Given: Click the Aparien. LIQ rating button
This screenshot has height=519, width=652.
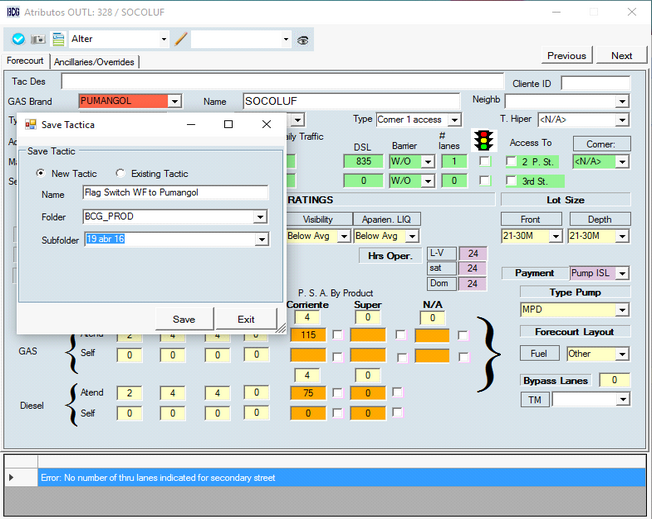Looking at the screenshot, I should pyautogui.click(x=386, y=219).
